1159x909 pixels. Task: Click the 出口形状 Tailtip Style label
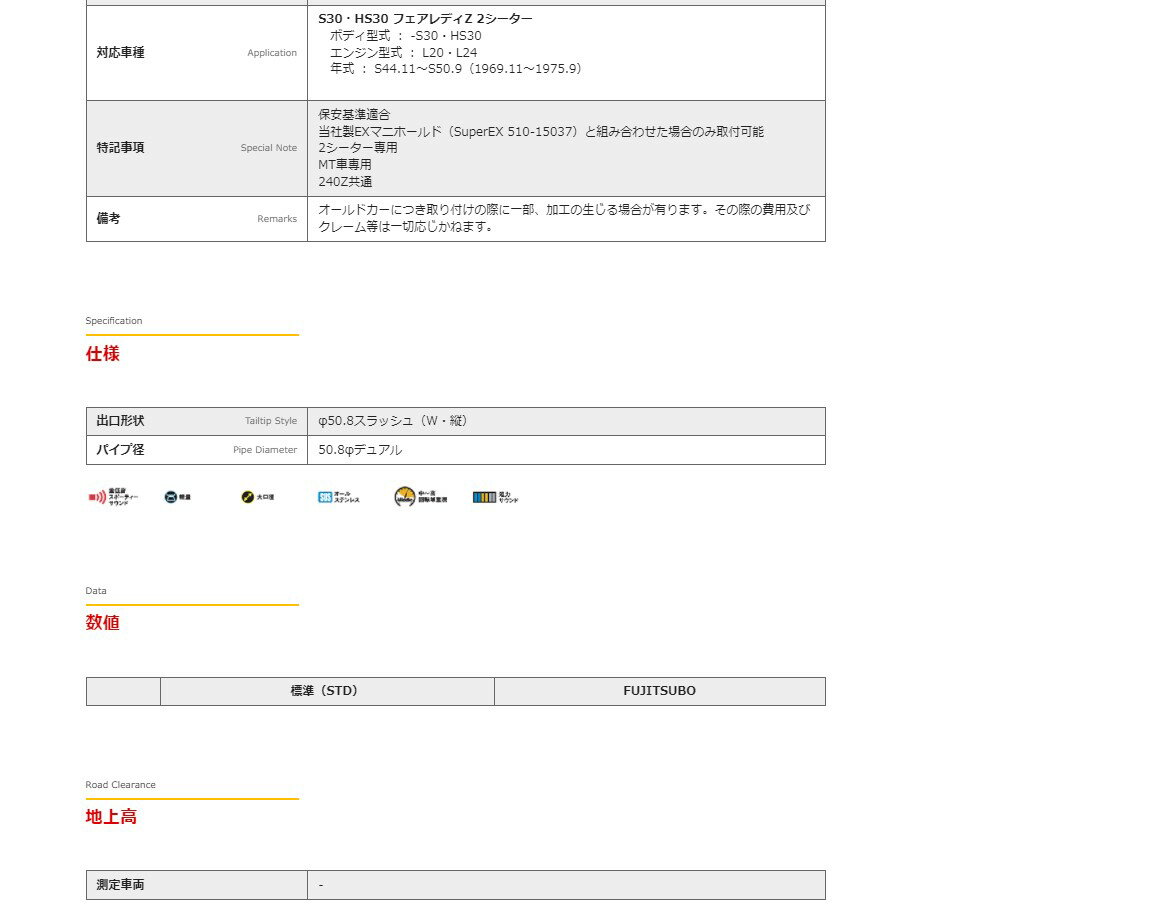121,421
